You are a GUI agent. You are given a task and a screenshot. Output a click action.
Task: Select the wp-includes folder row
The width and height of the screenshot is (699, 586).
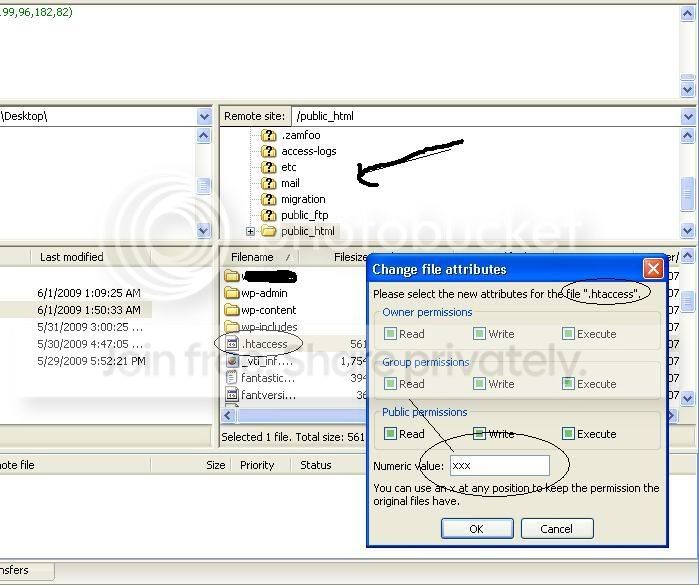coord(294,327)
